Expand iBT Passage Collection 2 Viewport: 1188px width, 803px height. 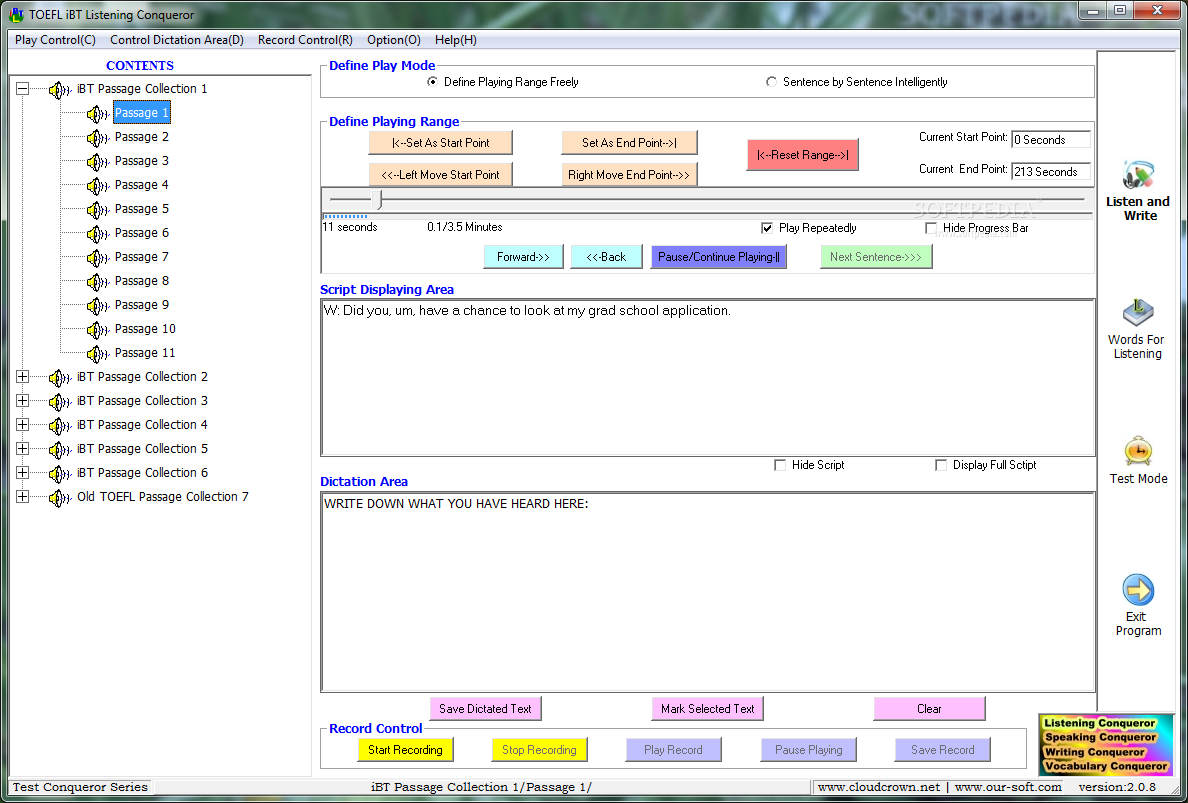[22, 377]
